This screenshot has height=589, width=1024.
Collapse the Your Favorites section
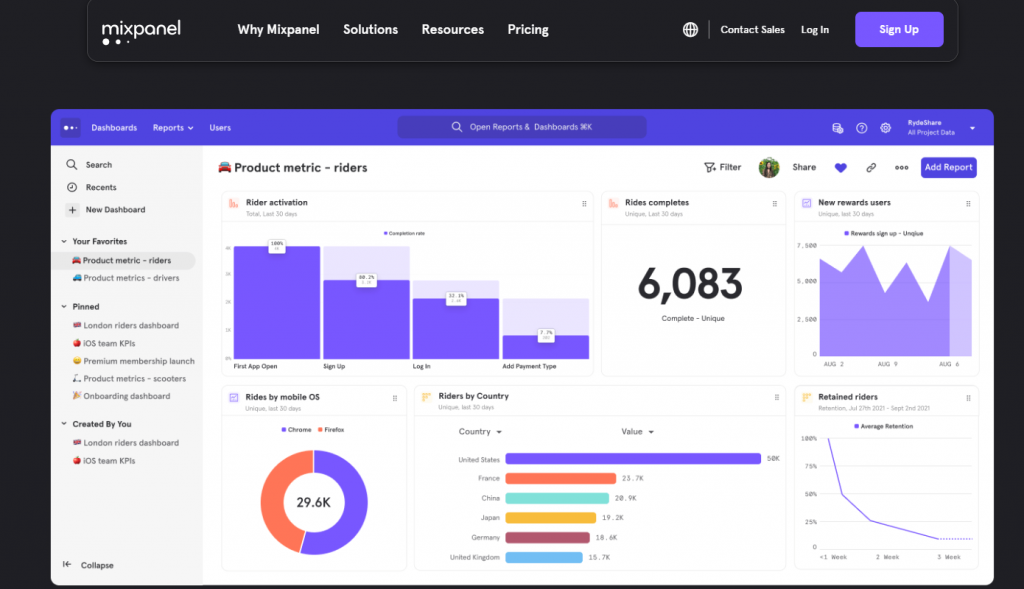[64, 242]
